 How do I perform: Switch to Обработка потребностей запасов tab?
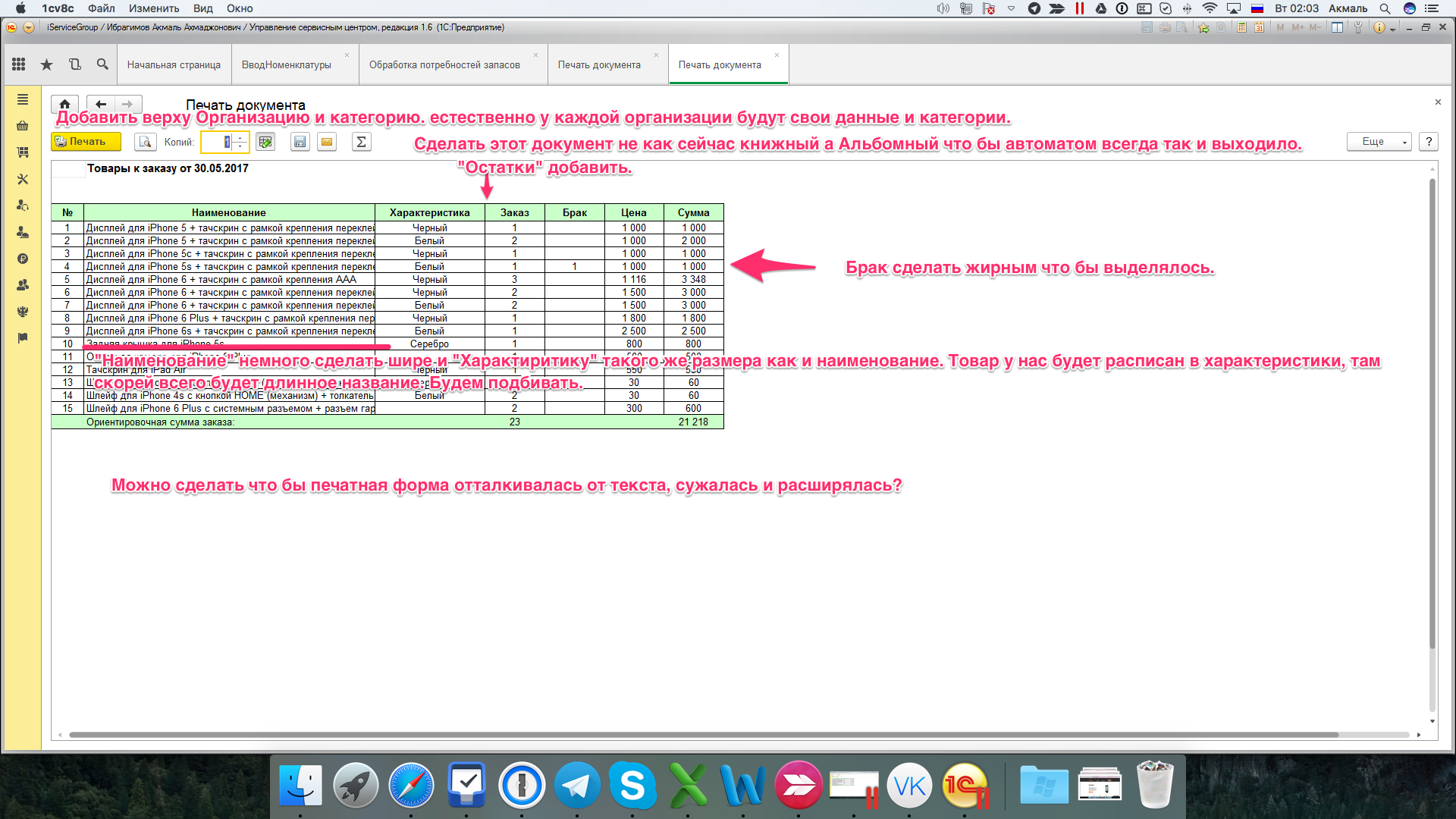444,65
